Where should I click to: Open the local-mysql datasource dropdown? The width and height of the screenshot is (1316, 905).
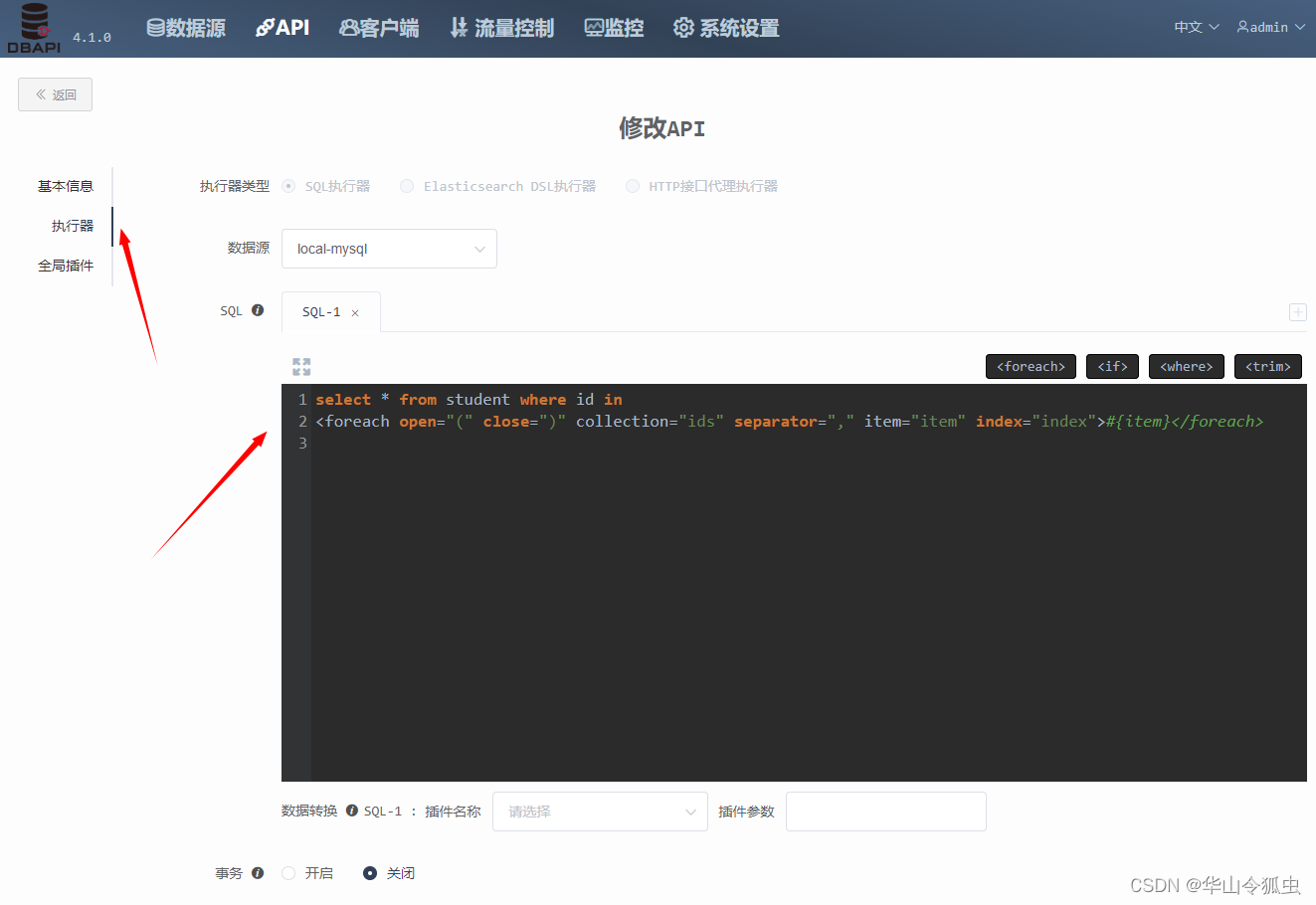point(389,249)
